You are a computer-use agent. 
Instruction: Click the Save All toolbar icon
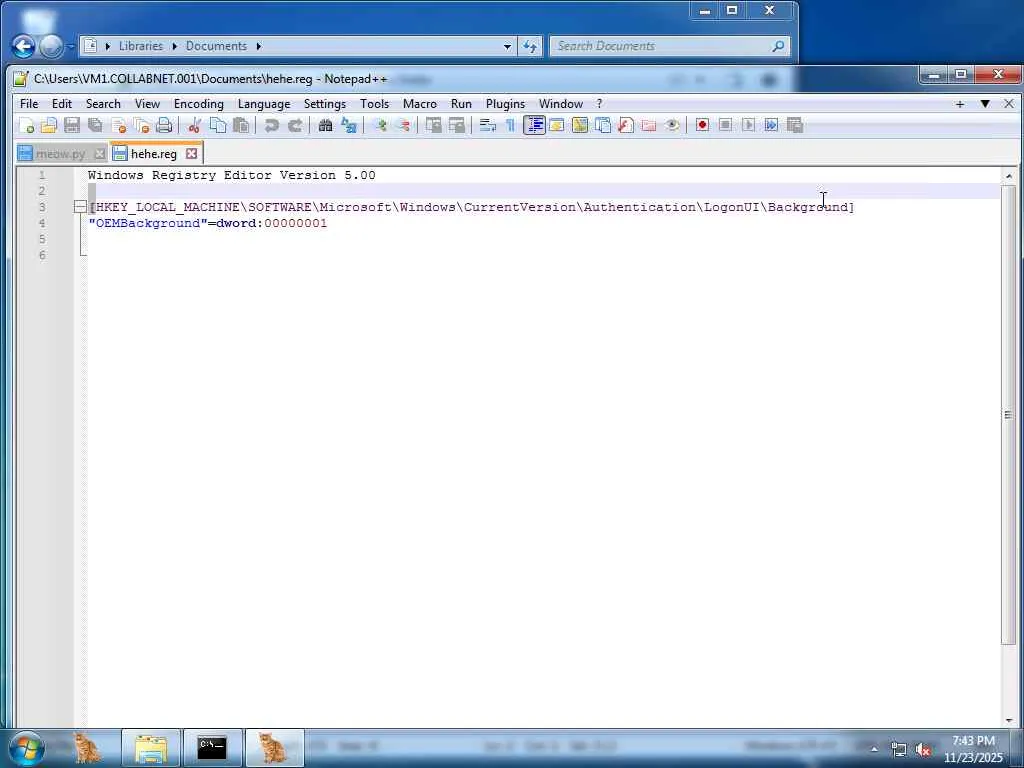click(x=95, y=125)
